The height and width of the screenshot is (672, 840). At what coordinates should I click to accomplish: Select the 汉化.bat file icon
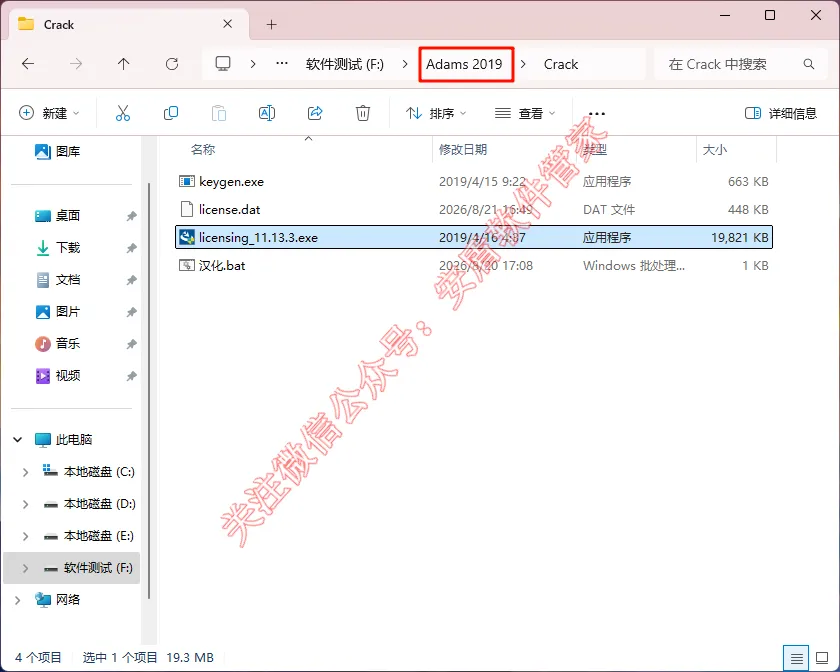[186, 265]
